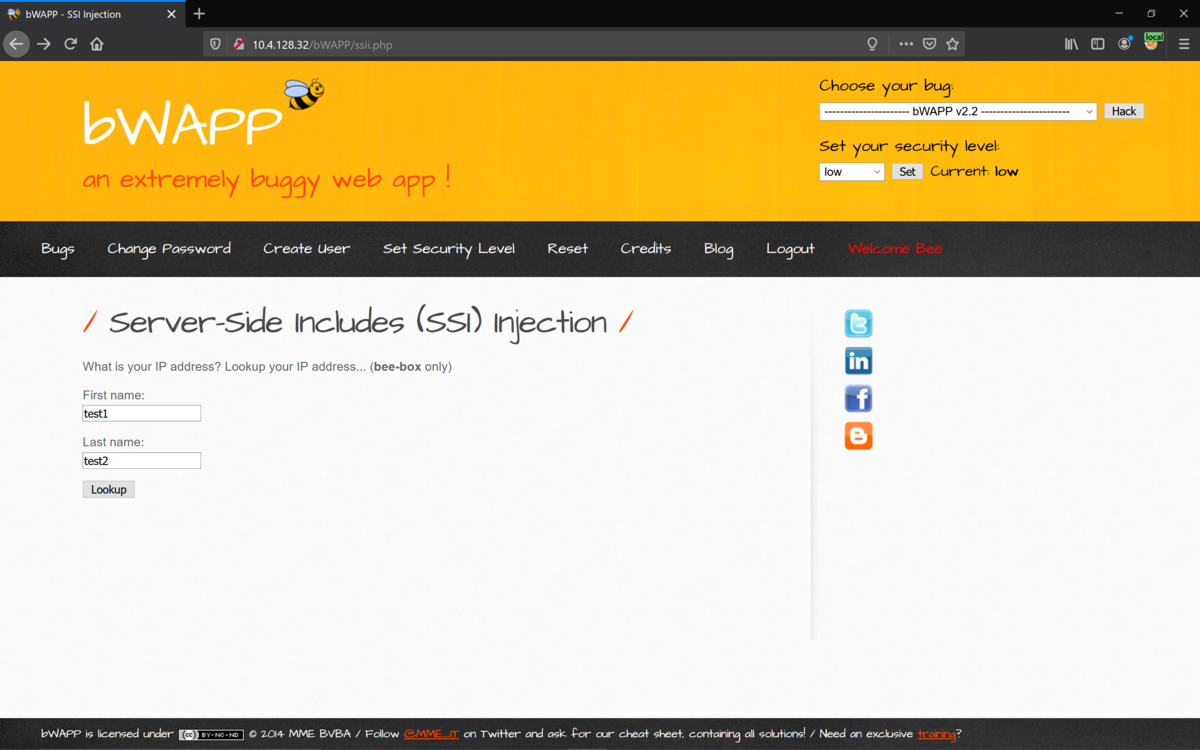The height and width of the screenshot is (750, 1200).
Task: Click the Set security level button
Action: 907,172
